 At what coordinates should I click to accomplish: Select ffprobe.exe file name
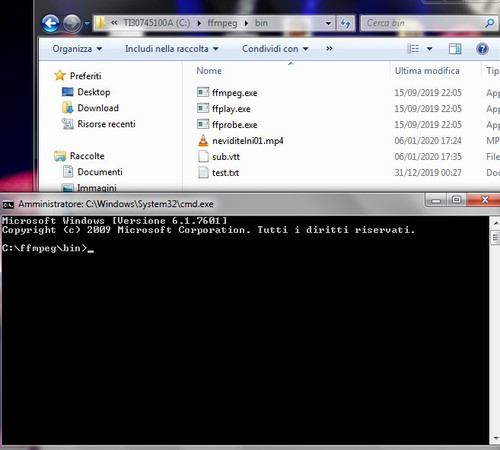(235, 125)
